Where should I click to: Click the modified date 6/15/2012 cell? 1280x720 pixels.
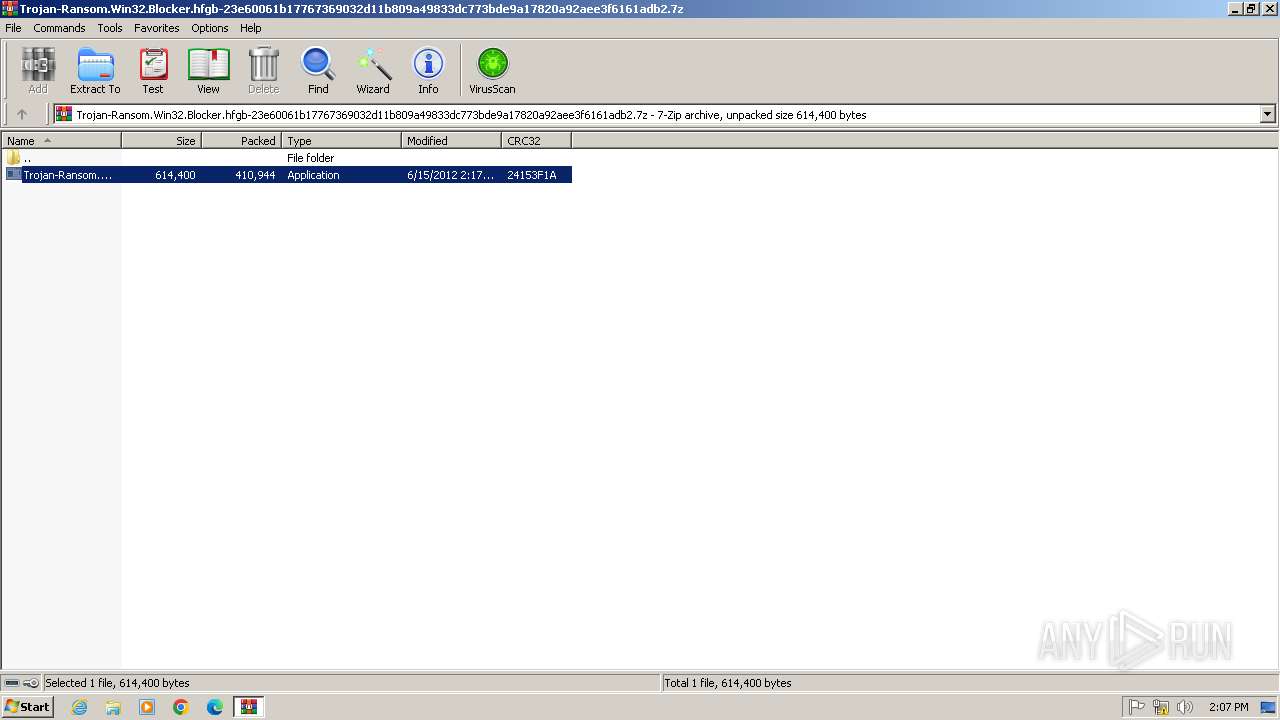coord(450,175)
